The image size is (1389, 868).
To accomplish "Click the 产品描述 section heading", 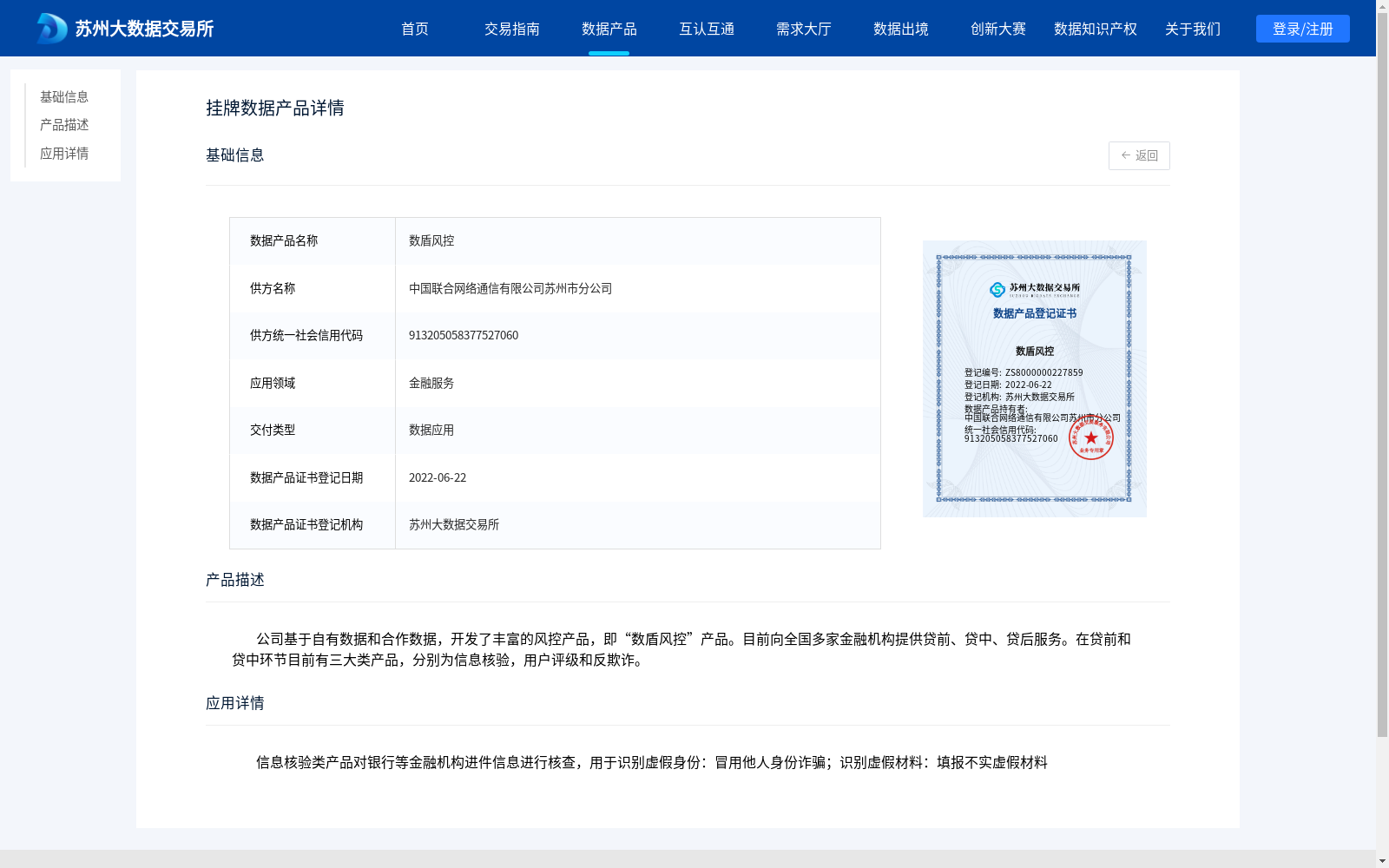I will coord(235,580).
